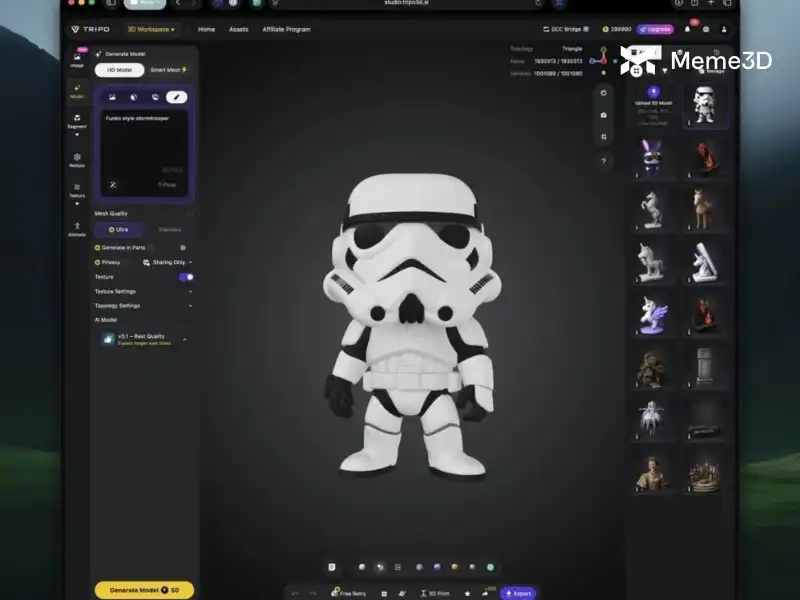The width and height of the screenshot is (800, 600).
Task: Open the bunny with goggles asset thumbnail
Action: (653, 158)
